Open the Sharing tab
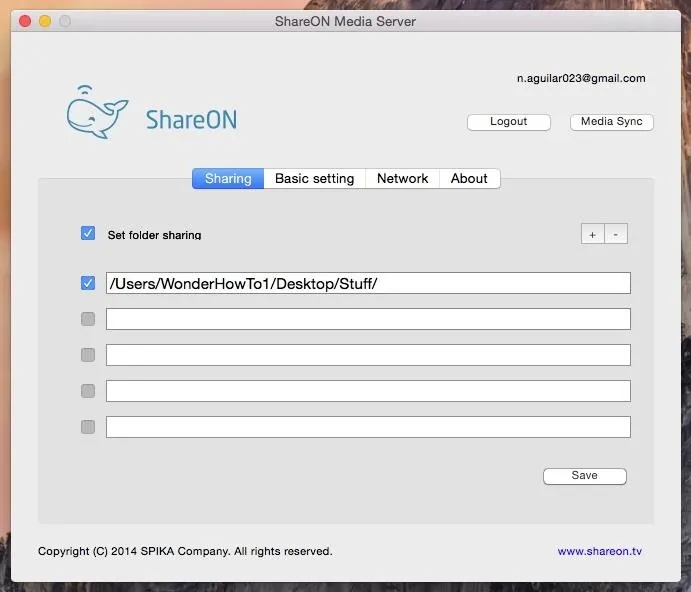The width and height of the screenshot is (691, 592). click(228, 179)
